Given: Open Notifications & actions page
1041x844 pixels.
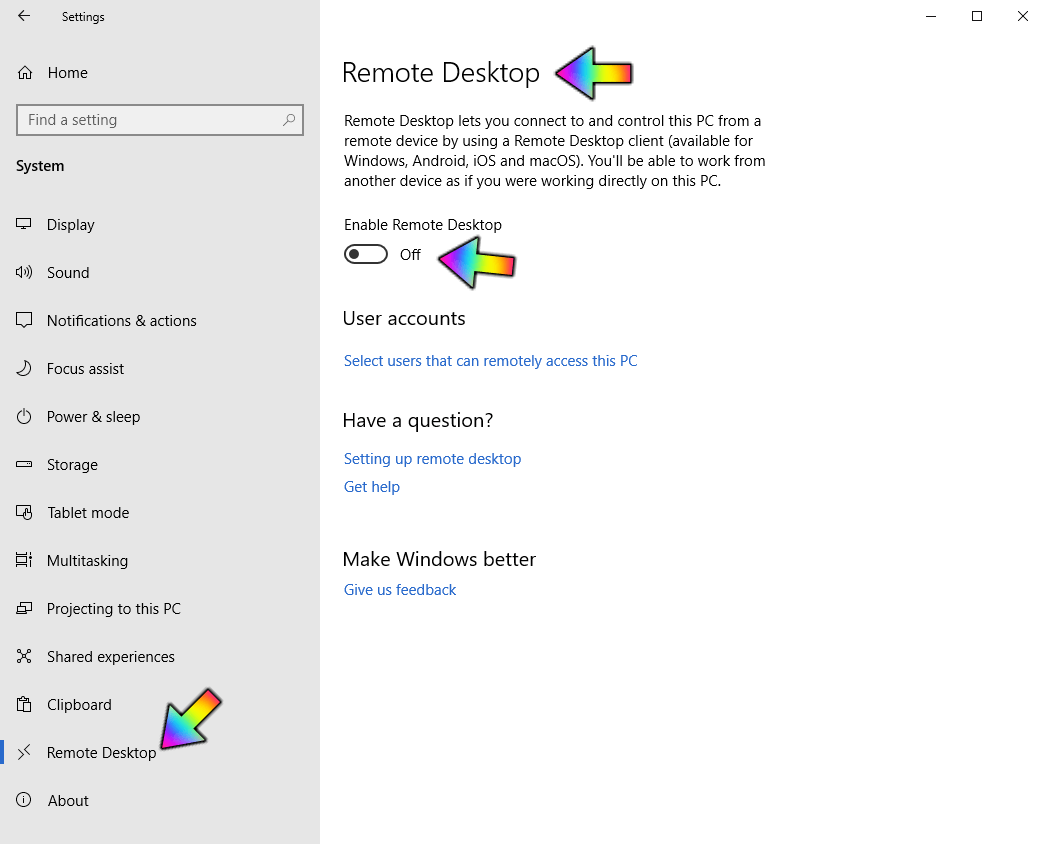Looking at the screenshot, I should tap(159, 321).
